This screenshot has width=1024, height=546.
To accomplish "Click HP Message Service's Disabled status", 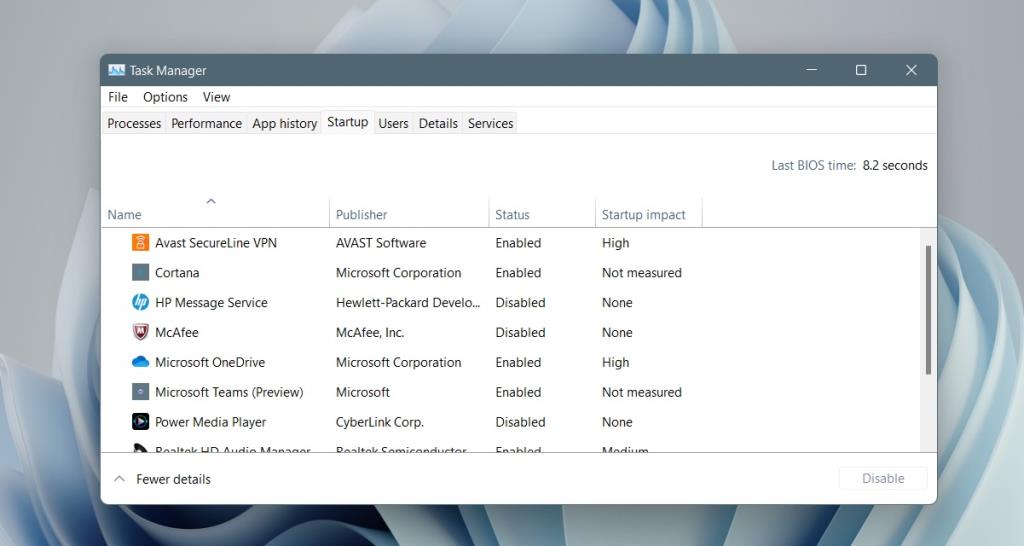I will (520, 302).
